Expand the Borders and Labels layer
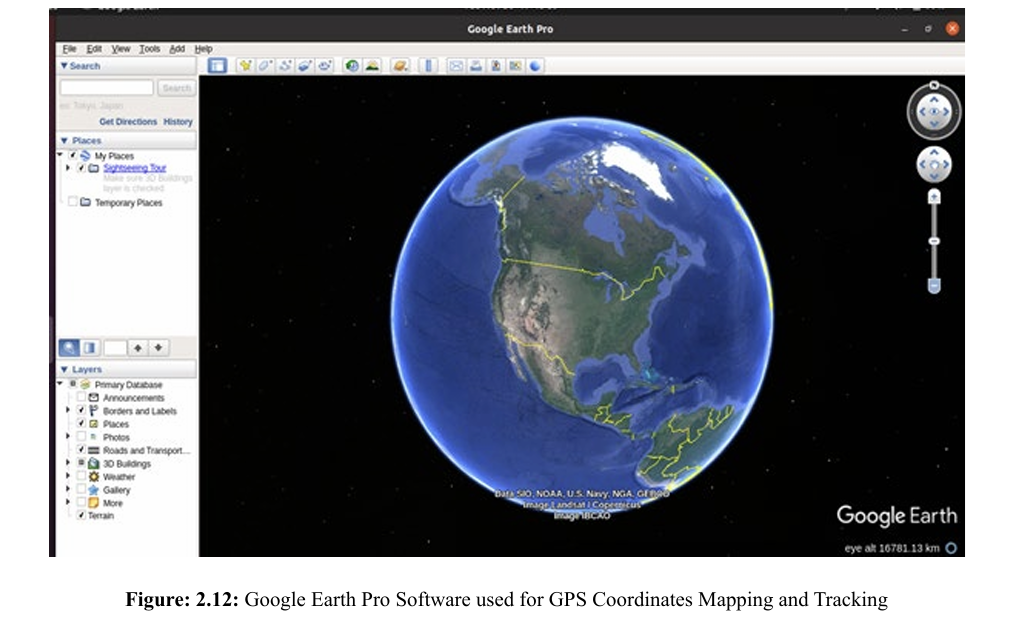This screenshot has width=1035, height=618. pos(68,411)
